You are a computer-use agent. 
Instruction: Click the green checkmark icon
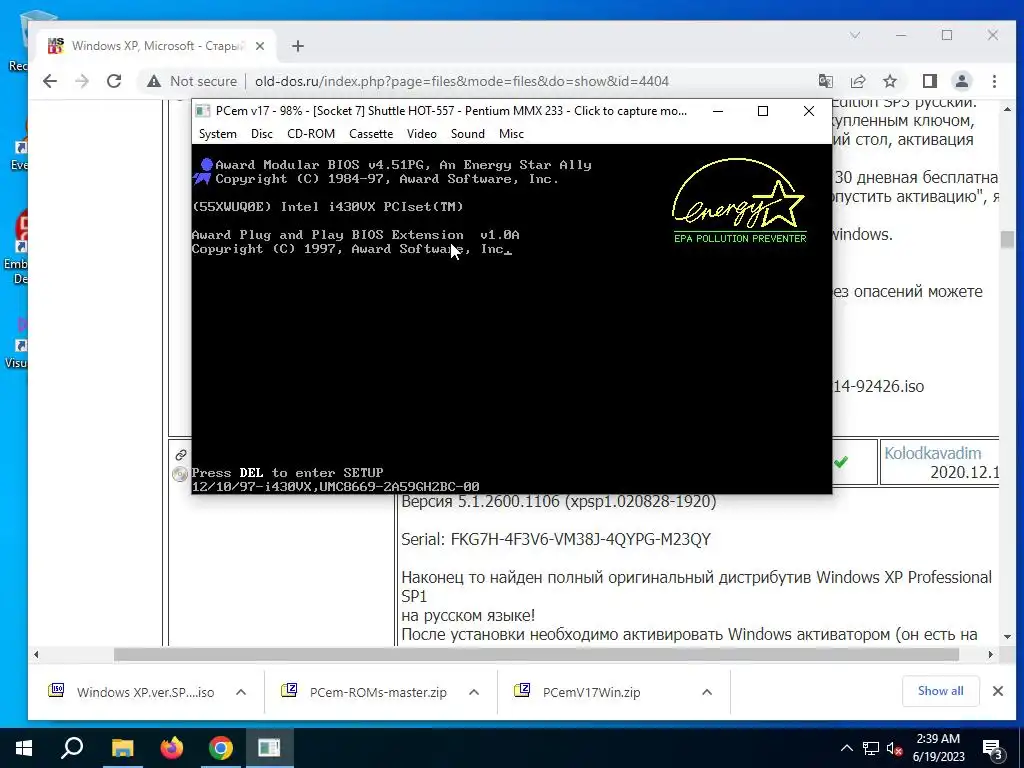tap(841, 462)
